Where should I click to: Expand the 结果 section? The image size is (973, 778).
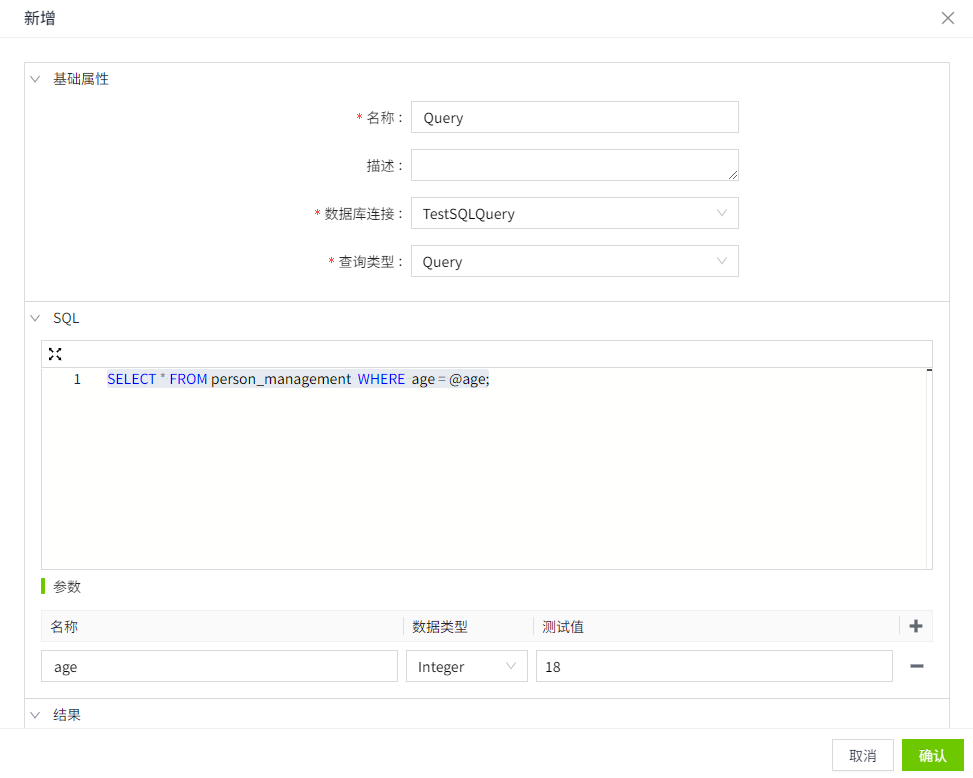(x=36, y=715)
